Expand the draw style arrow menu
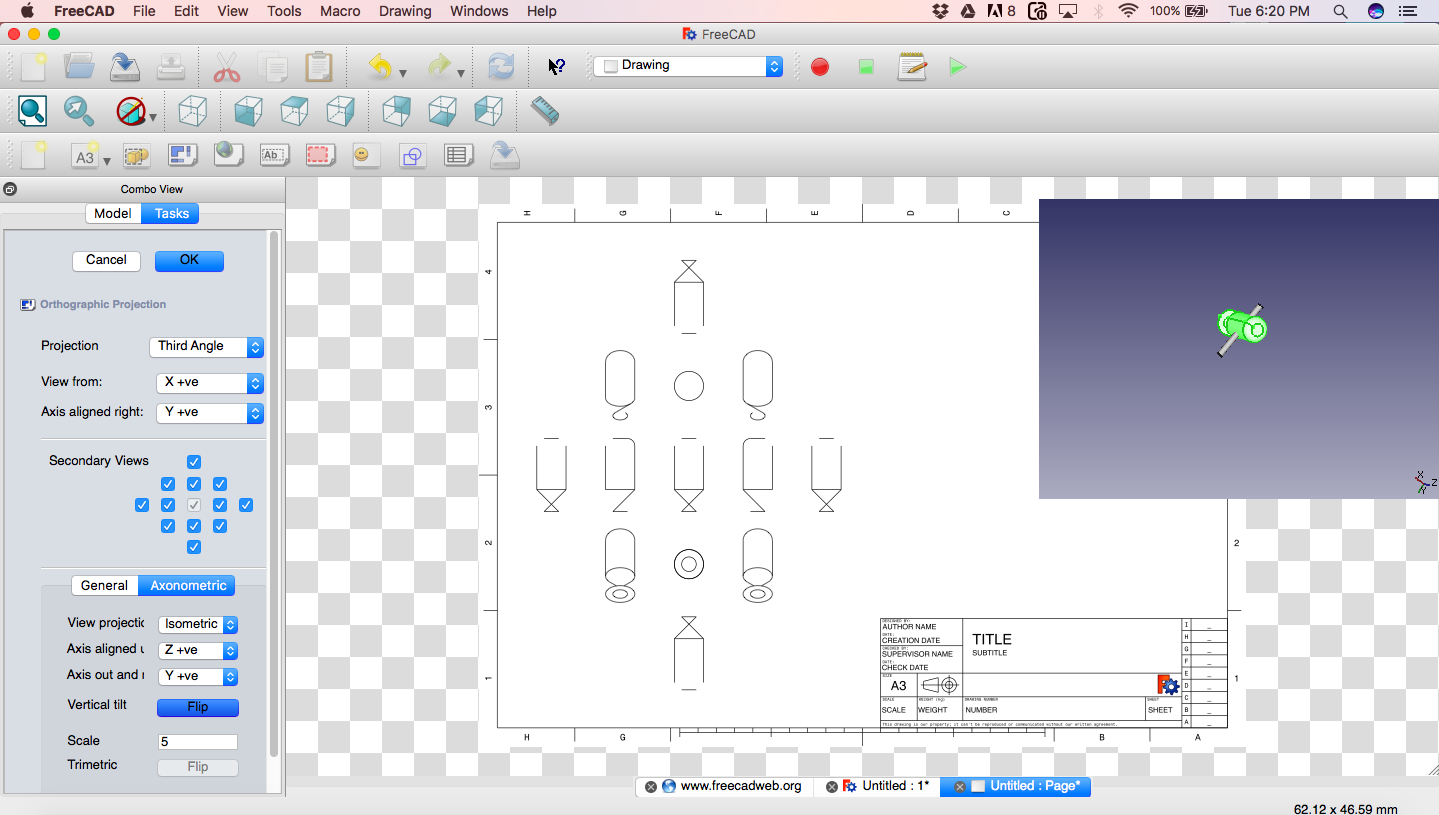 pyautogui.click(x=153, y=118)
